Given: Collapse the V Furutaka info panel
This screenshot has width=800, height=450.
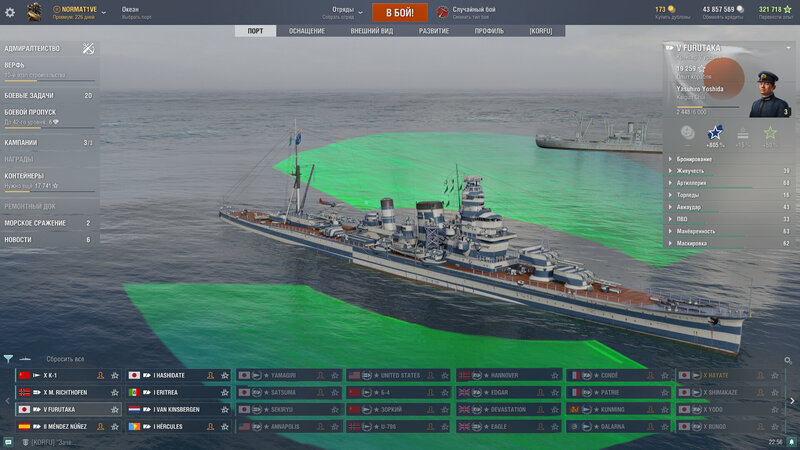Looking at the screenshot, I should tap(788, 48).
